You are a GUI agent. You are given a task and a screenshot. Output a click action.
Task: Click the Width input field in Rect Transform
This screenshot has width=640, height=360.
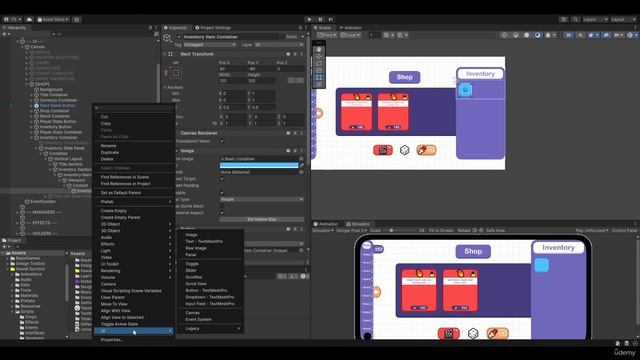[232, 81]
